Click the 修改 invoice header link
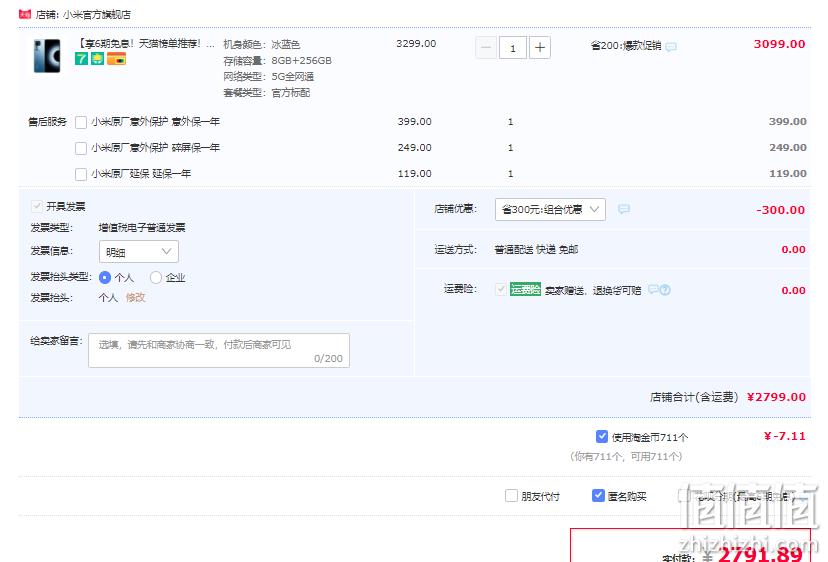828x562 pixels. pyautogui.click(x=135, y=298)
